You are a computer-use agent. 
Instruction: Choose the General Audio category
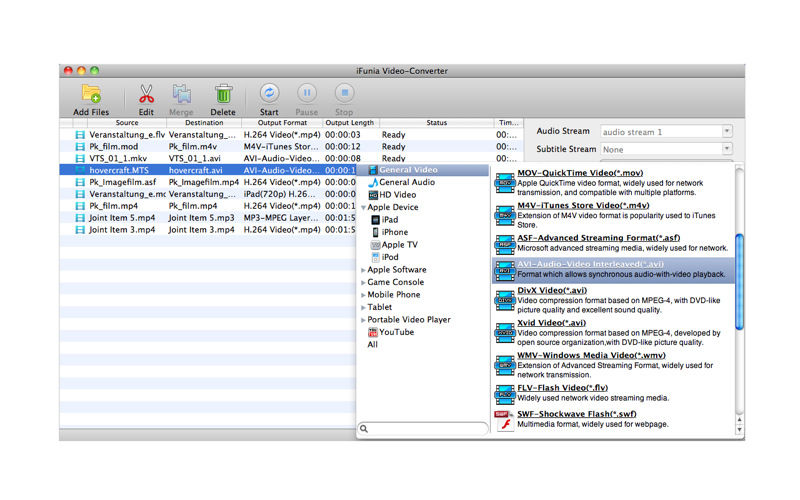click(x=406, y=182)
